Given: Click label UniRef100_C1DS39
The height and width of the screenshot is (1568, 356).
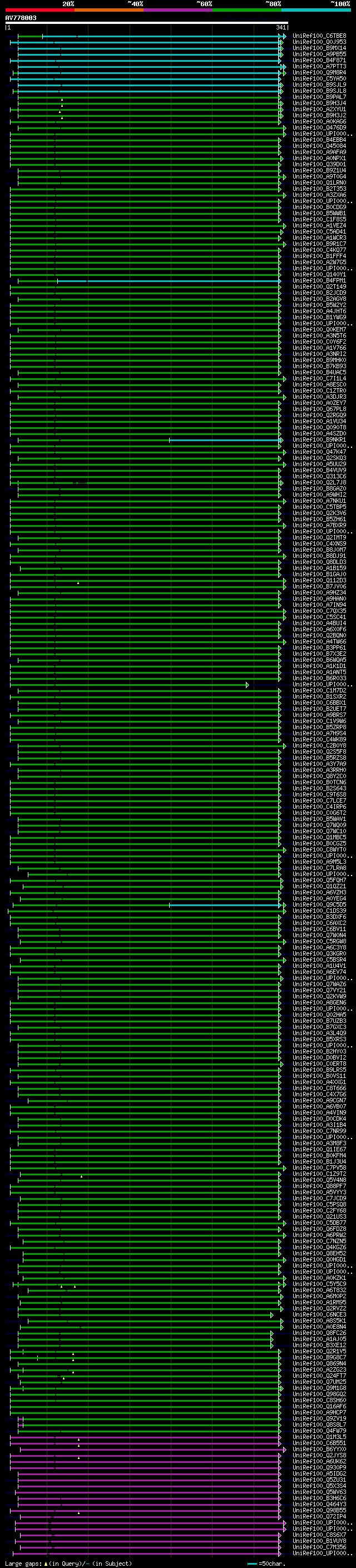Looking at the screenshot, I should coord(319,911).
